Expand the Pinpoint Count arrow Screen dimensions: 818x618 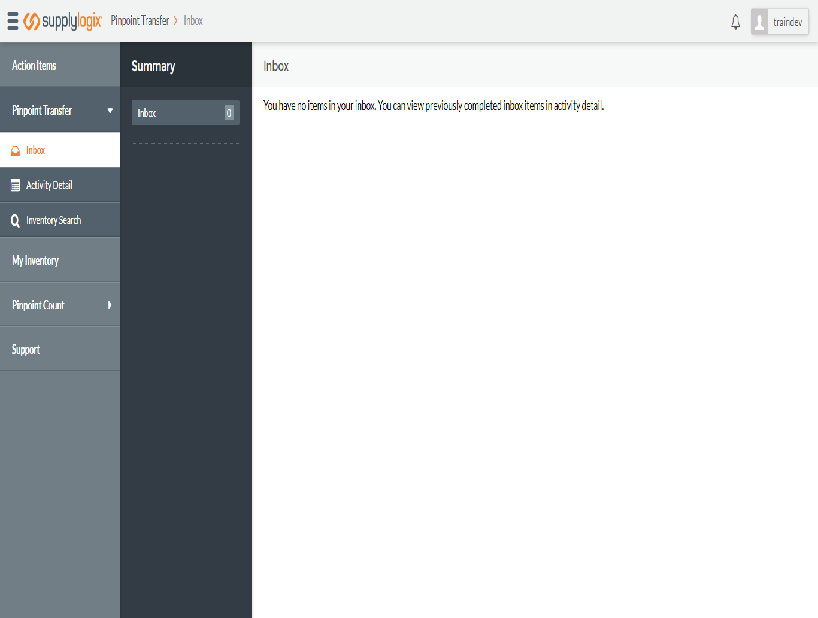109,305
